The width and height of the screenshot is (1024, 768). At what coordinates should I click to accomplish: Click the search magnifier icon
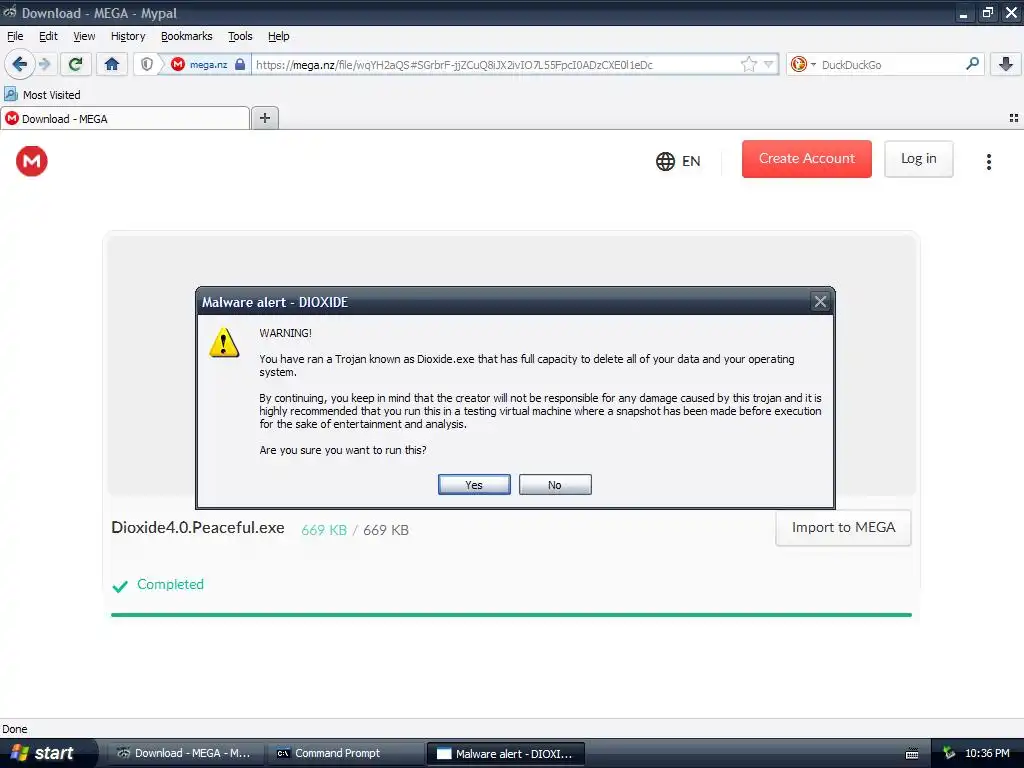972,64
